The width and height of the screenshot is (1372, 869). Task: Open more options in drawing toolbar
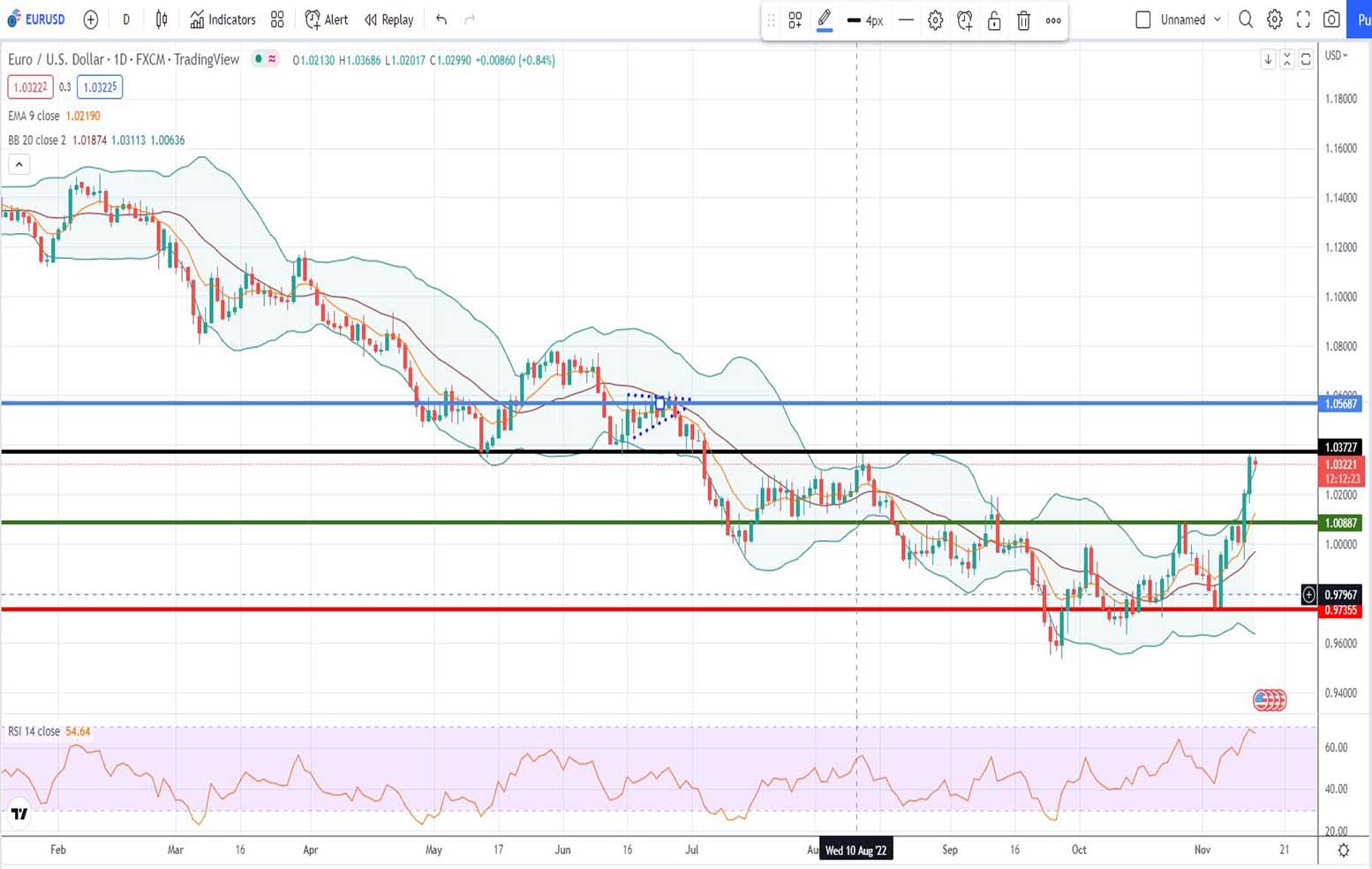click(1053, 20)
